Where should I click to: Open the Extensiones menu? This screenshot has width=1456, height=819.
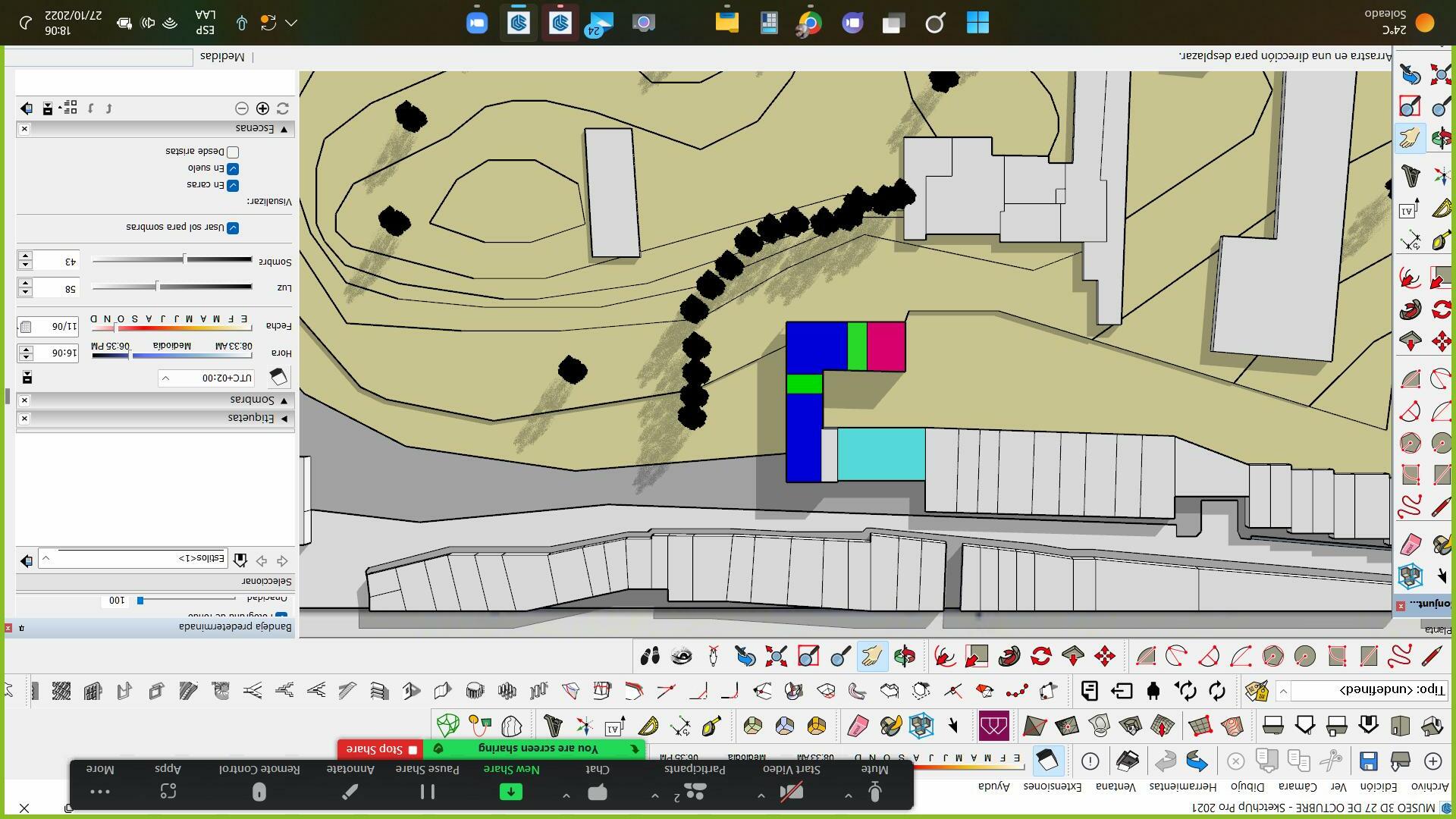(1052, 786)
